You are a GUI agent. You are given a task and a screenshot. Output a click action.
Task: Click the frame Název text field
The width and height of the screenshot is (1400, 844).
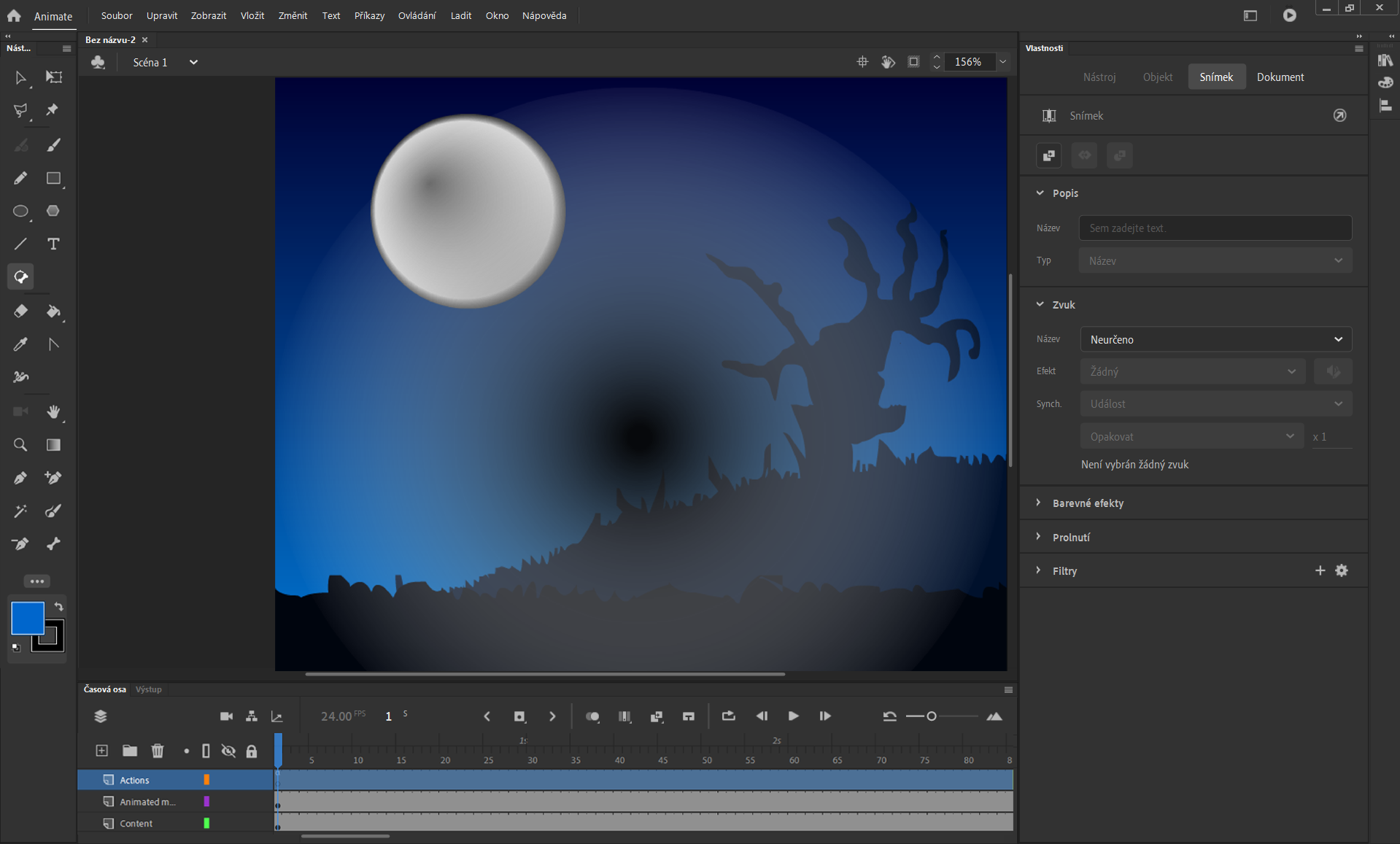1215,228
